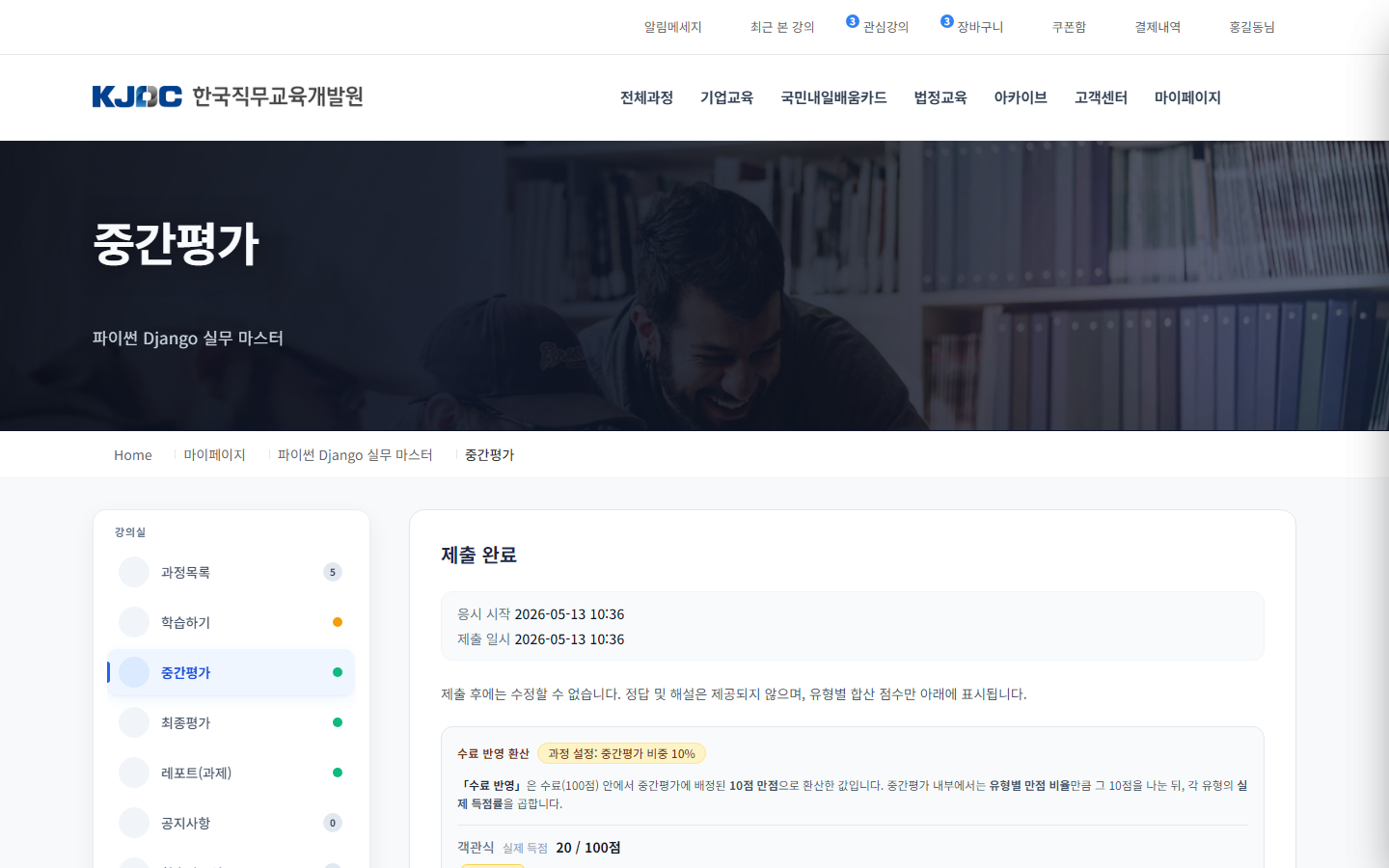This screenshot has width=1389, height=868.
Task: Click the 응시 시작 2026-05-13 10:36 line
Action: [540, 614]
